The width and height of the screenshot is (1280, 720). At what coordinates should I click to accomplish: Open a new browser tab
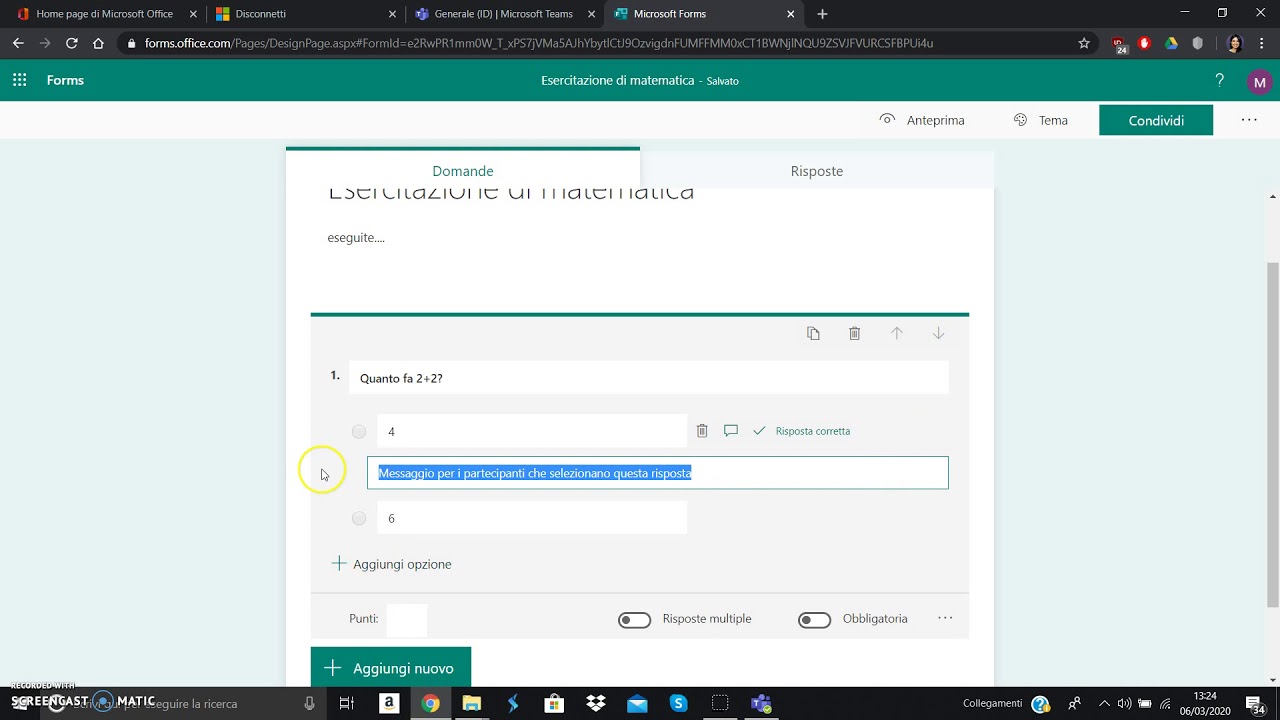[822, 14]
